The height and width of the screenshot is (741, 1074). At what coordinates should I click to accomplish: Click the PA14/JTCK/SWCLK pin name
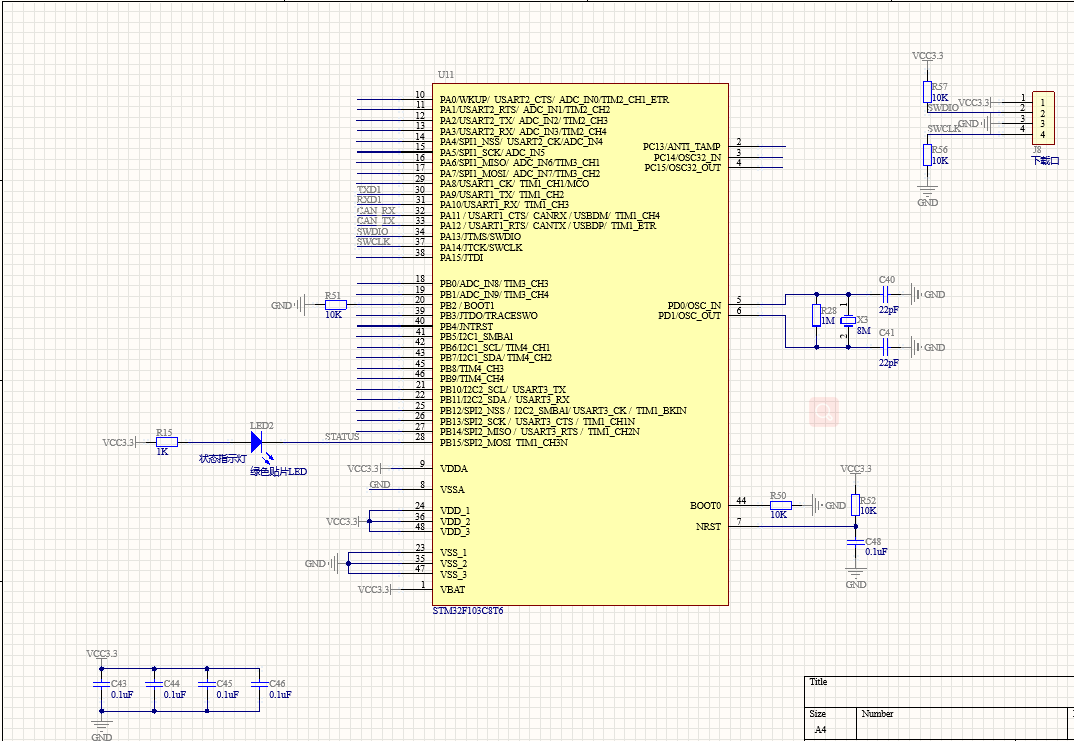click(481, 247)
